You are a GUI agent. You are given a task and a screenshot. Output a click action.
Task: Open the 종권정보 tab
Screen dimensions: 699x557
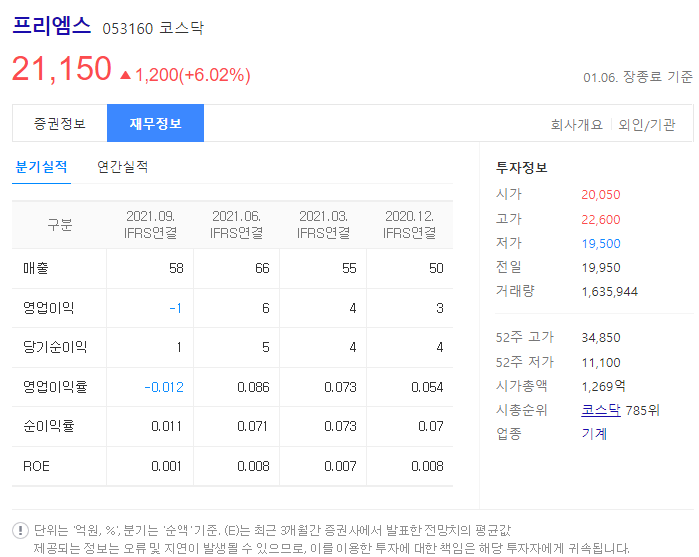click(60, 124)
